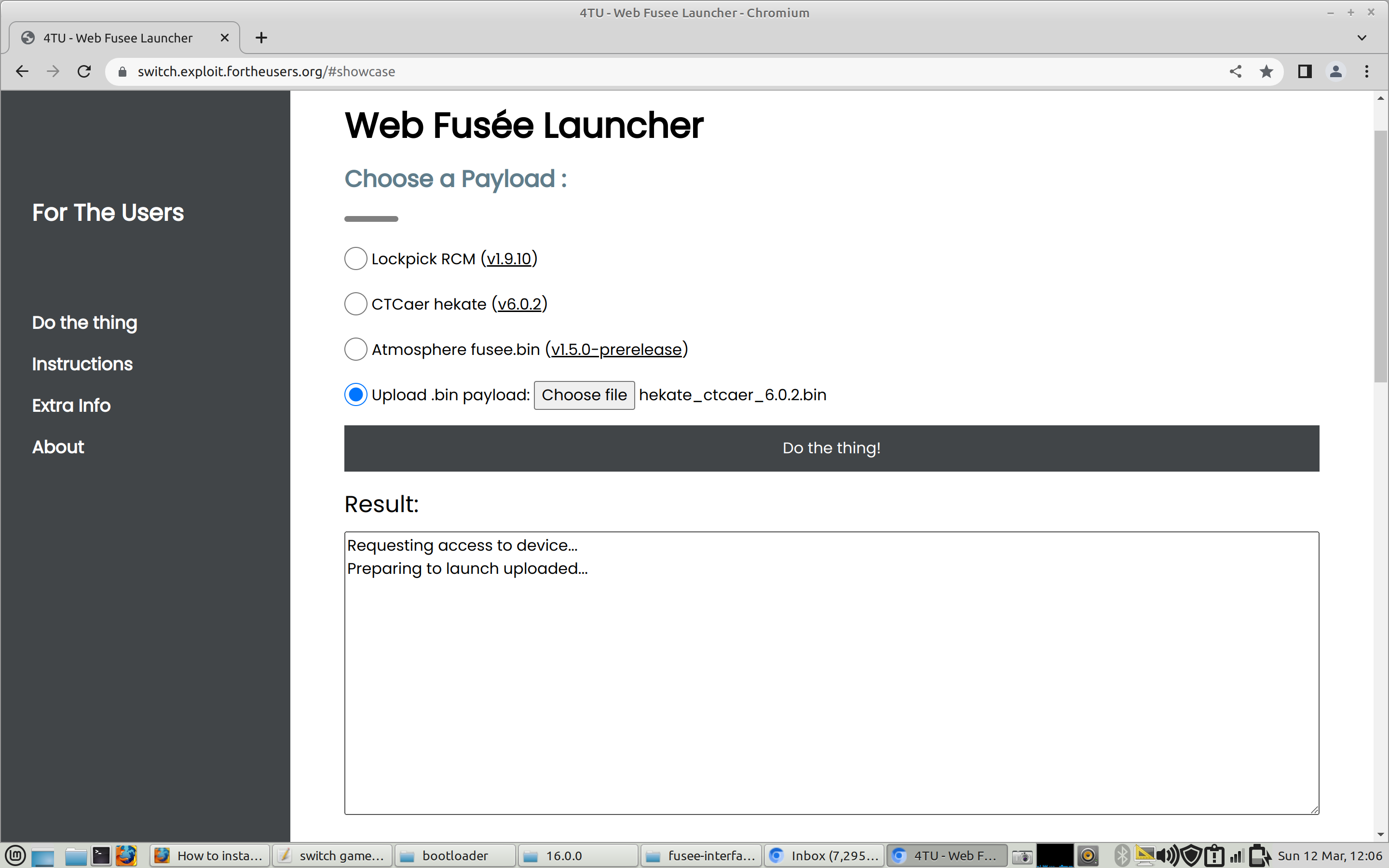The width and height of the screenshot is (1389, 868).
Task: Open the browser side panel
Action: pos(1305,71)
